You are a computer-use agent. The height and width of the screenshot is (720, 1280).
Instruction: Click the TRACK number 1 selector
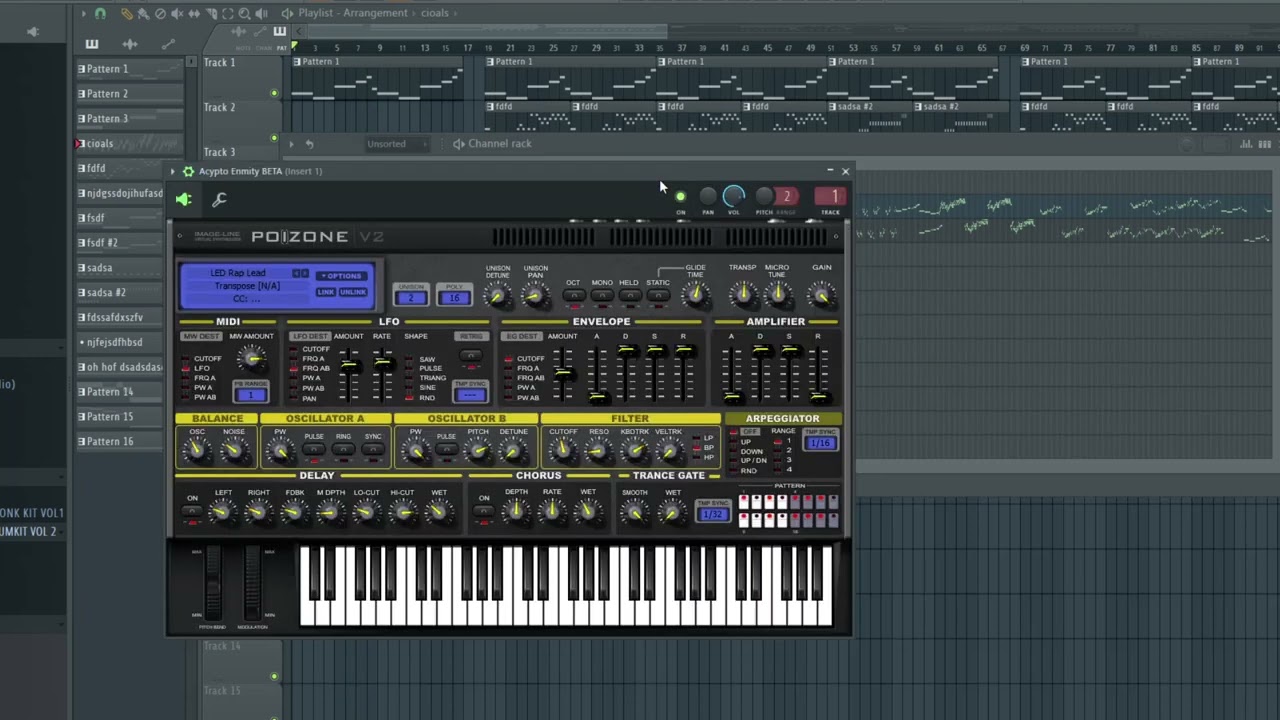(830, 196)
